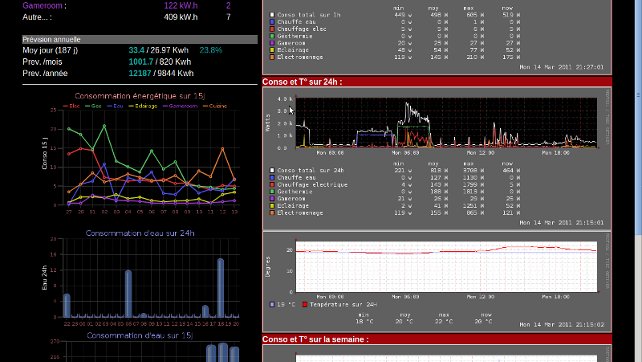Screen dimensions: 642x362
Task: Click the 'Cuisine' legend entry of the 15-day chart
Action: 215,106
